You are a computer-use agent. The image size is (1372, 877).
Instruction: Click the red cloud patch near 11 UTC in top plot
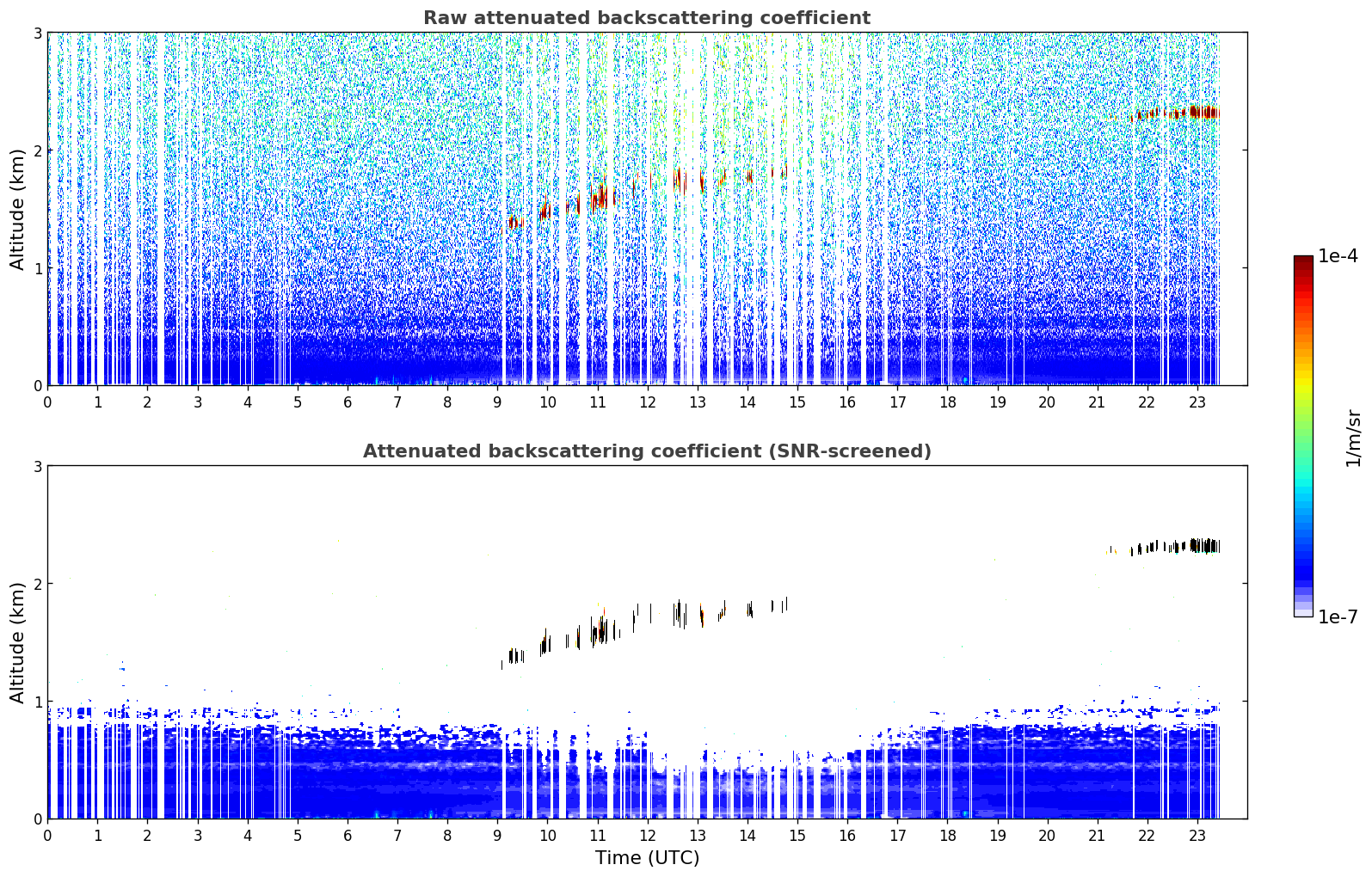(x=600, y=197)
